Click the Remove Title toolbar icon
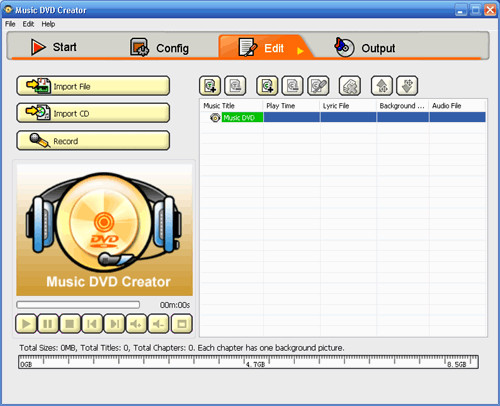Screen dimensions: 500x406 [x=235, y=86]
